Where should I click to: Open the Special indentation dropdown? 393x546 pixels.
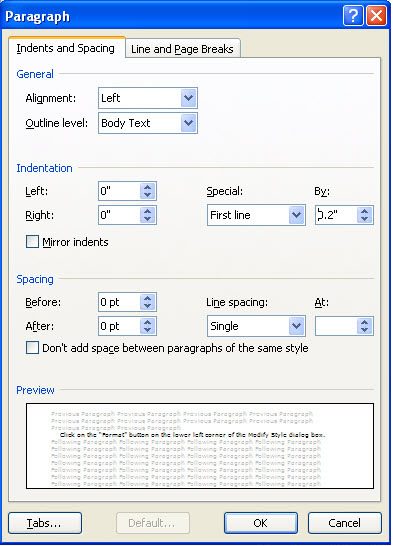(x=296, y=215)
